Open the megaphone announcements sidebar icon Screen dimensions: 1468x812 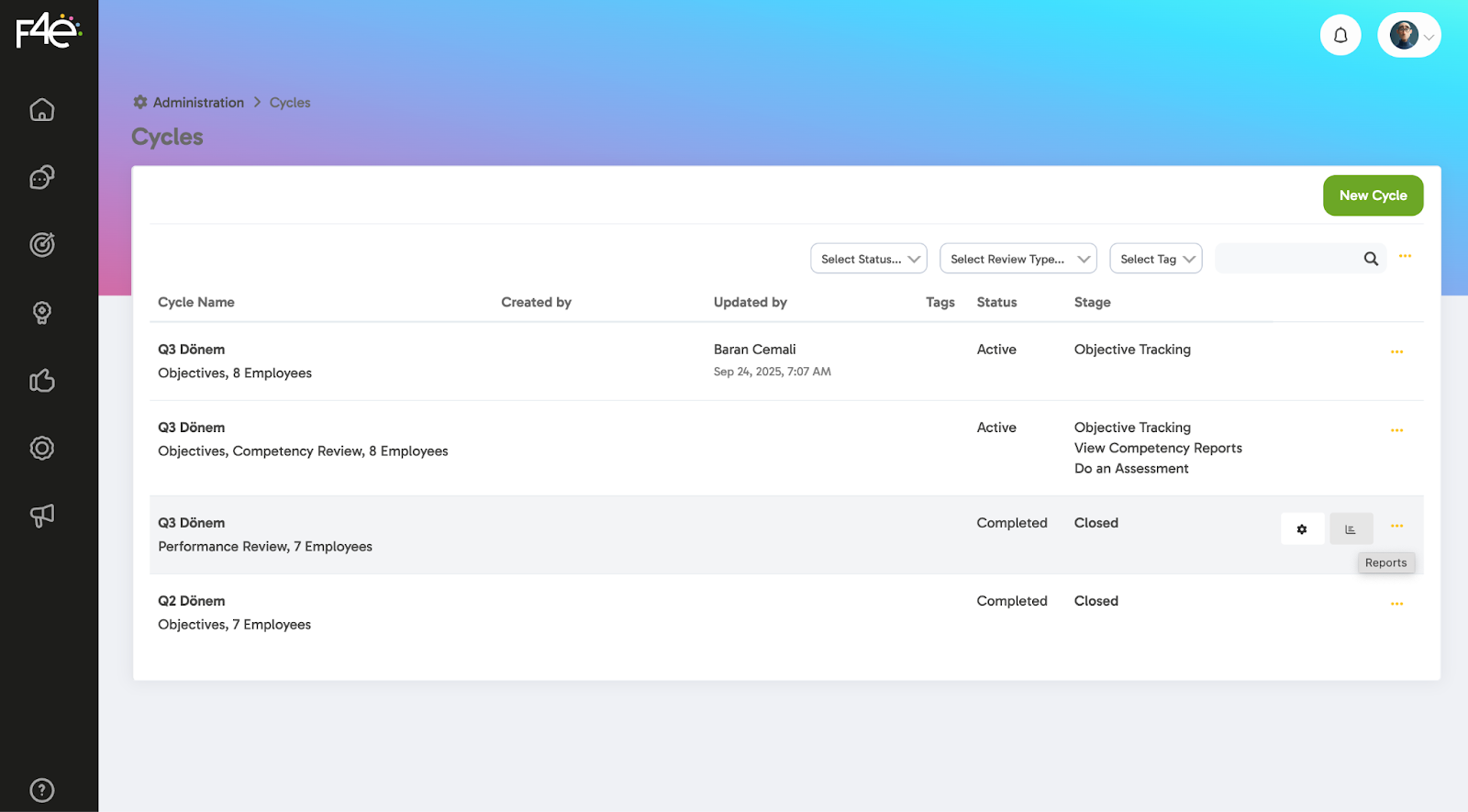tap(42, 516)
